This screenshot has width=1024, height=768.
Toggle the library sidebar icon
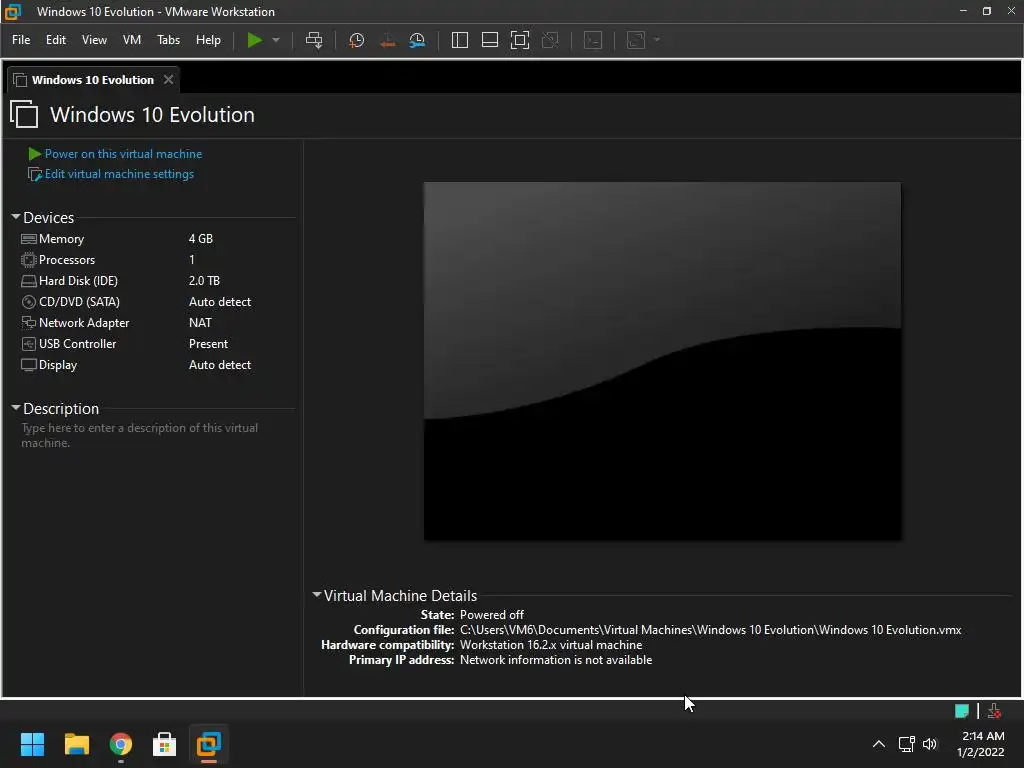coord(460,40)
